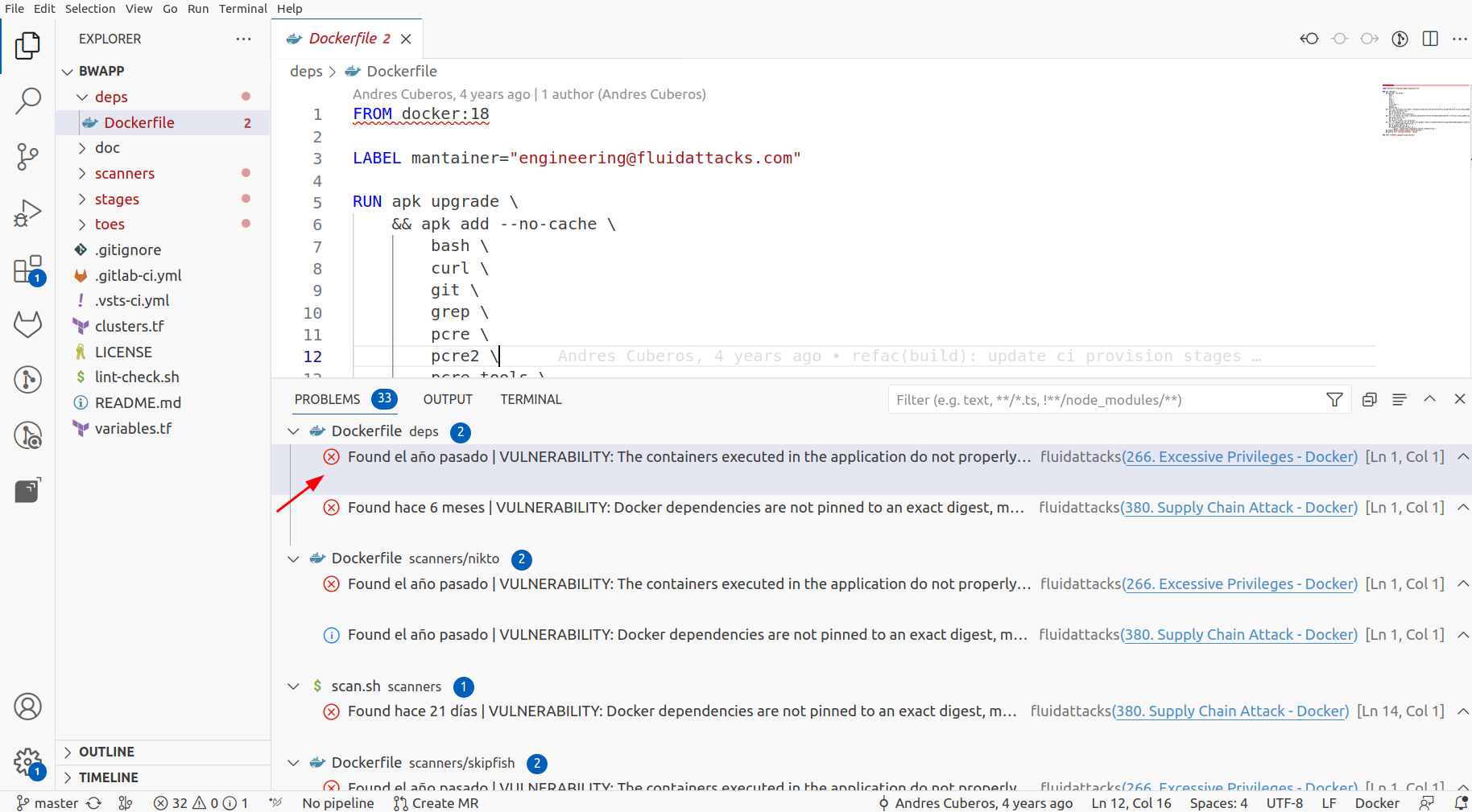The height and width of the screenshot is (812, 1472).
Task: Open GitLab workflow sidebar icon
Action: (x=28, y=324)
